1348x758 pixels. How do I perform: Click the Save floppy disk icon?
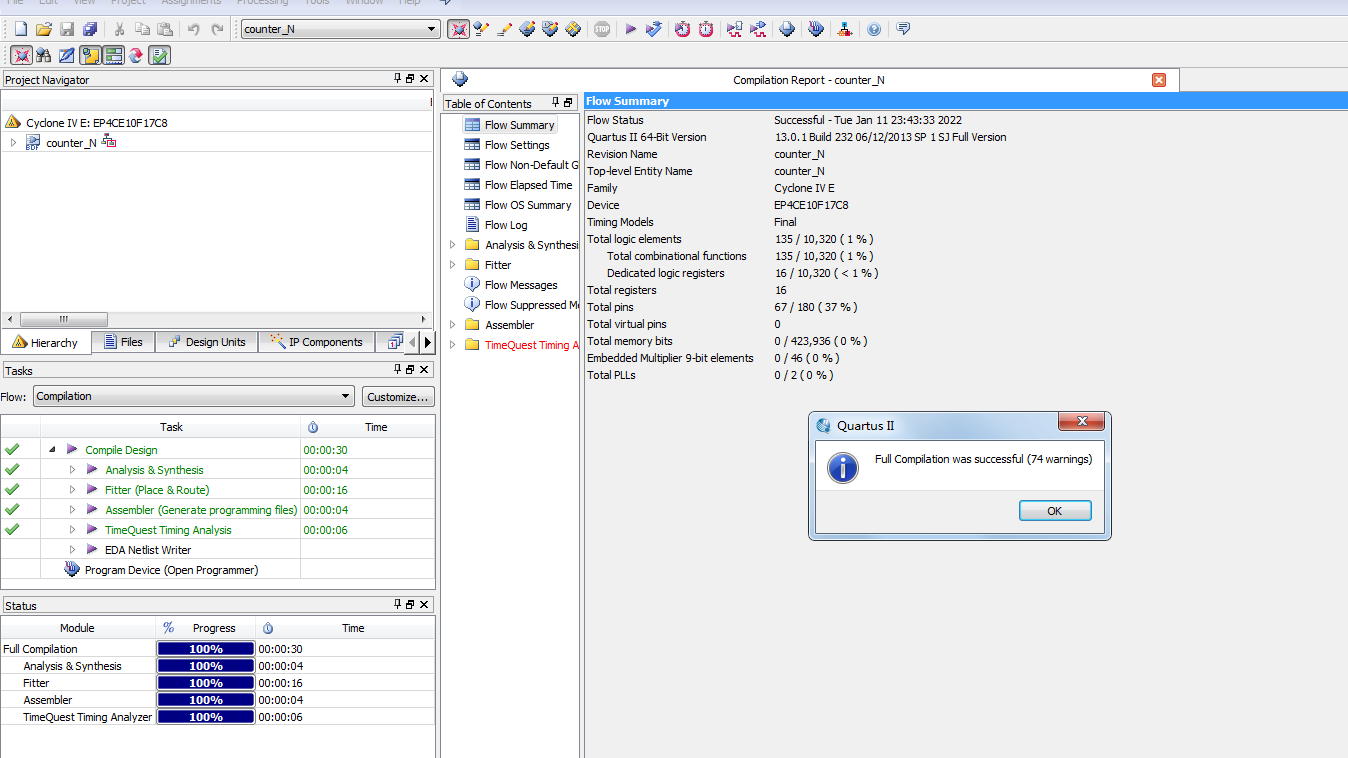tap(66, 29)
